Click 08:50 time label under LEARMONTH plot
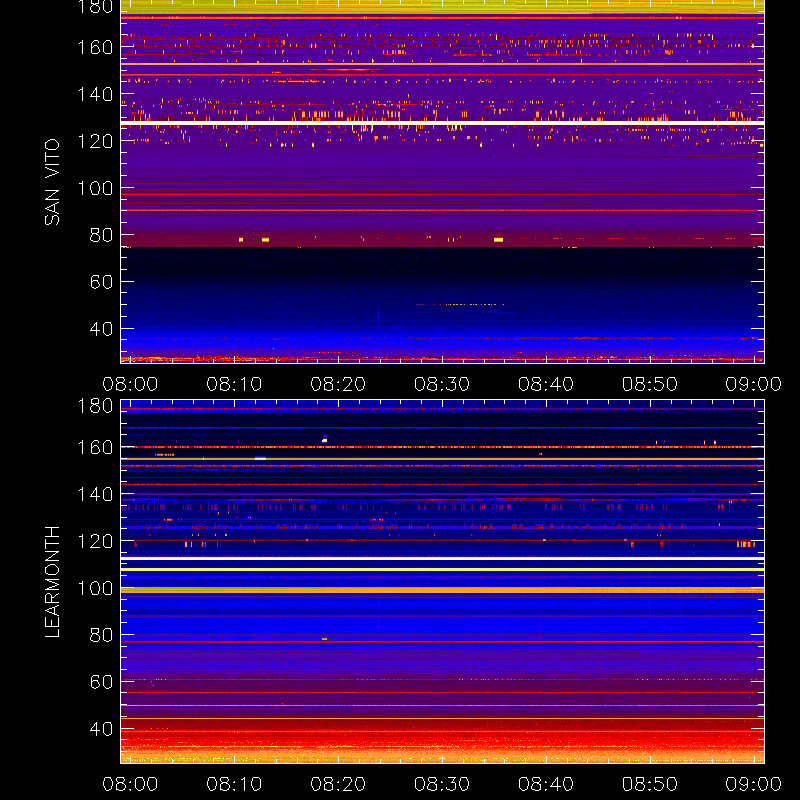 tap(650, 784)
